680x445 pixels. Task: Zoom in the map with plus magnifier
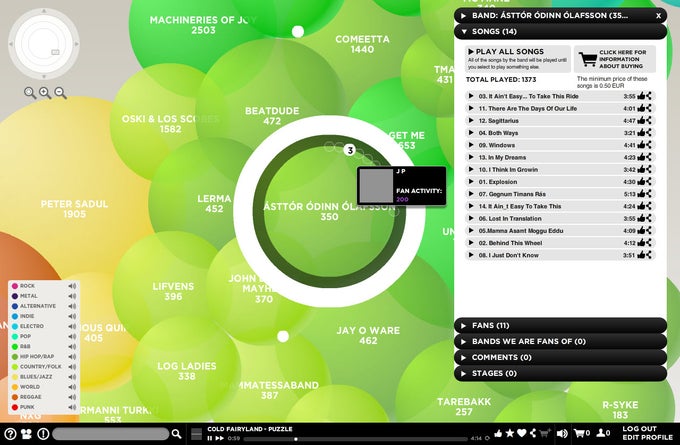45,92
